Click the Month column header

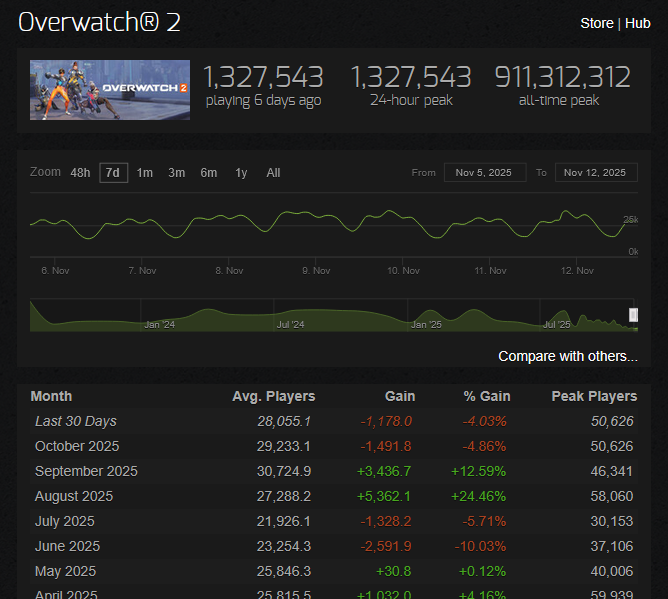[x=51, y=396]
